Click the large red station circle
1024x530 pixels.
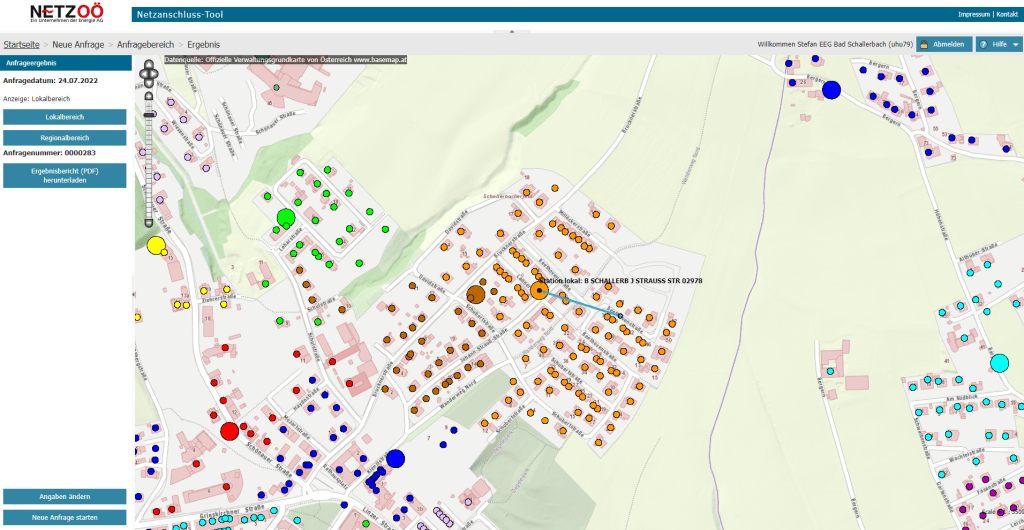tap(229, 431)
